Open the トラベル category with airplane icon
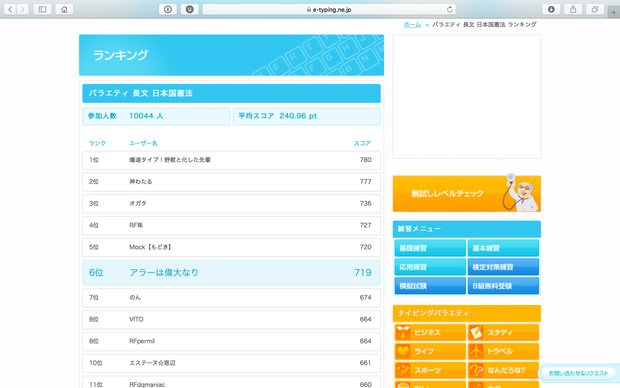The image size is (620, 388). coord(503,351)
